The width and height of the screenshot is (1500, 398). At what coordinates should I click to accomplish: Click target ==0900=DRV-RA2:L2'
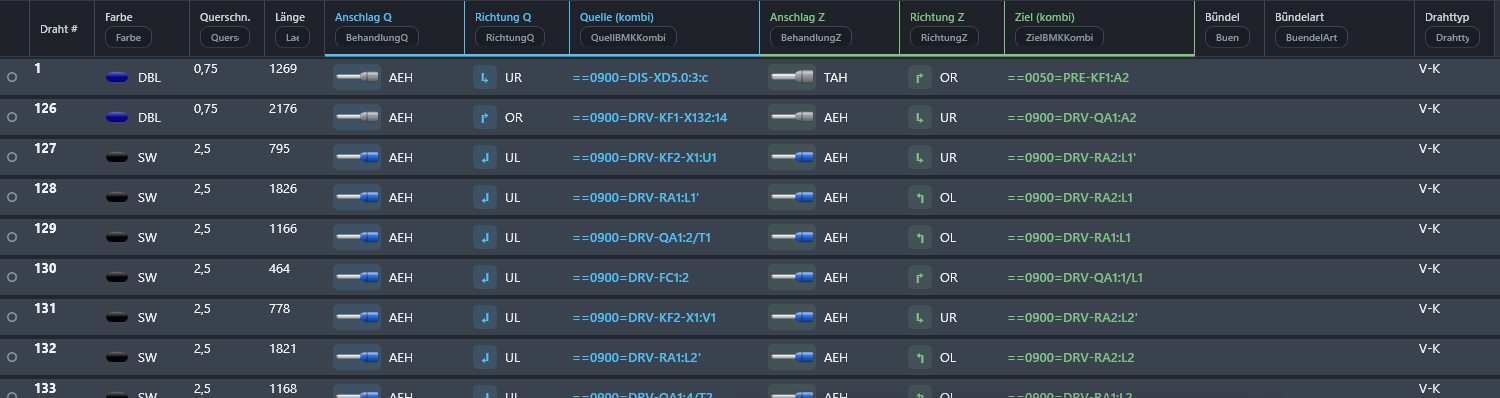click(1072, 318)
